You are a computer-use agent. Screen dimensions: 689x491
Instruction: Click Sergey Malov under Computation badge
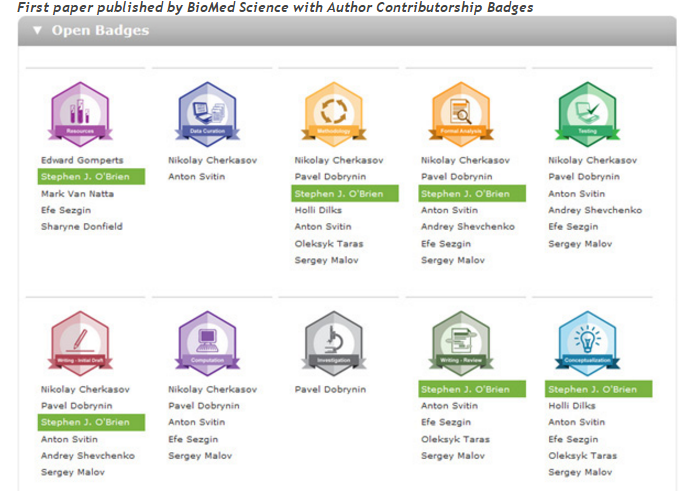pyautogui.click(x=200, y=455)
